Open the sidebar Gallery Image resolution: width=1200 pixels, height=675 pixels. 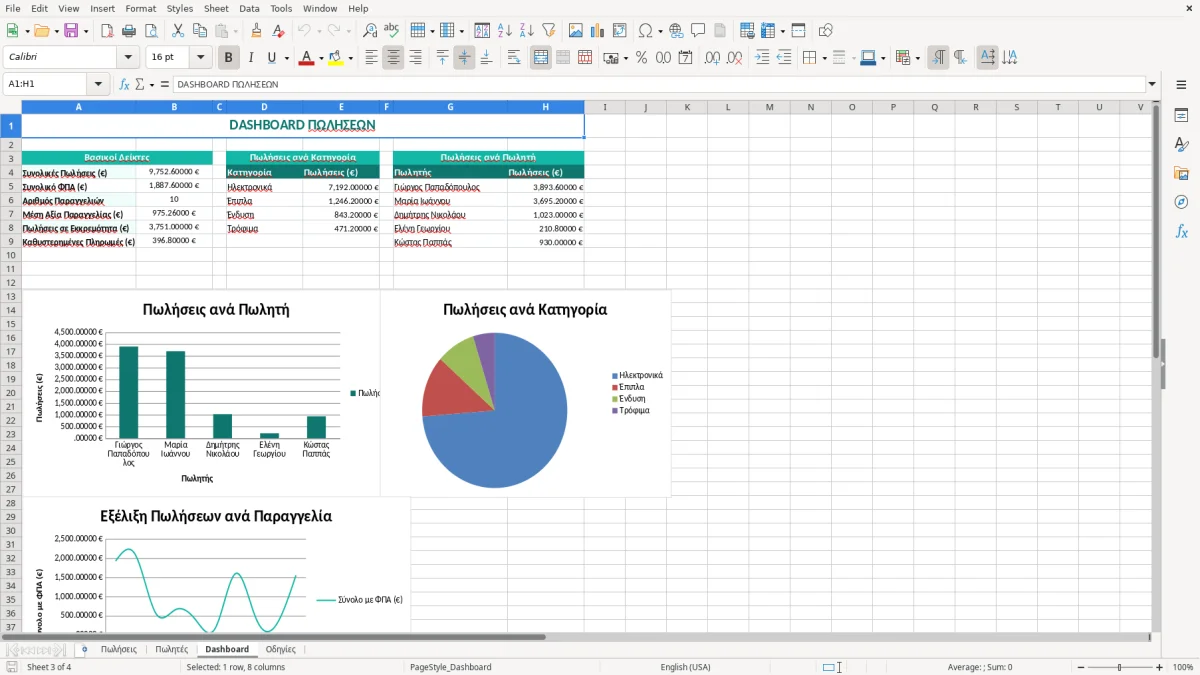[1181, 173]
